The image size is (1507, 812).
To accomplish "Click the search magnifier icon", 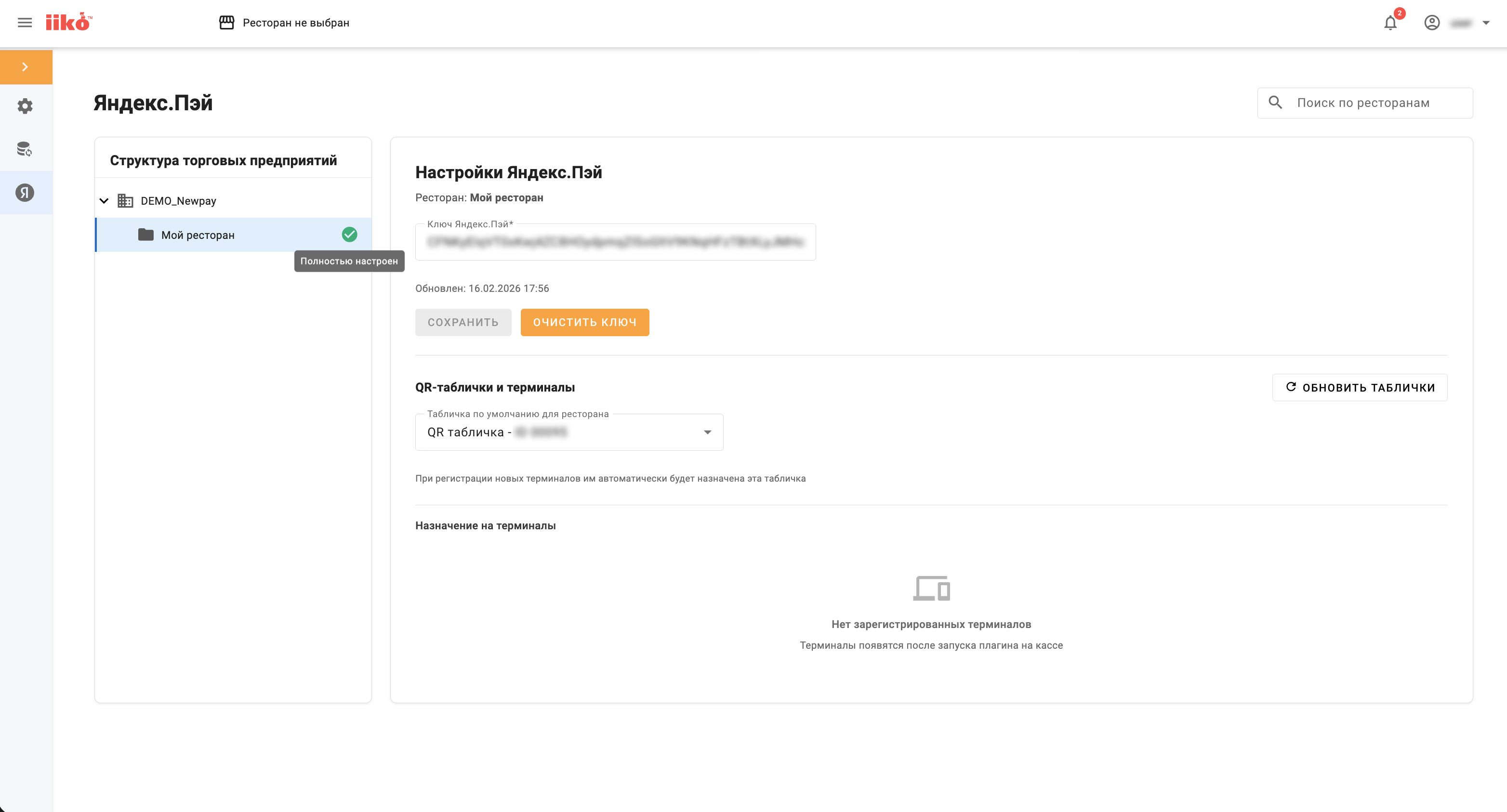I will 1275,103.
